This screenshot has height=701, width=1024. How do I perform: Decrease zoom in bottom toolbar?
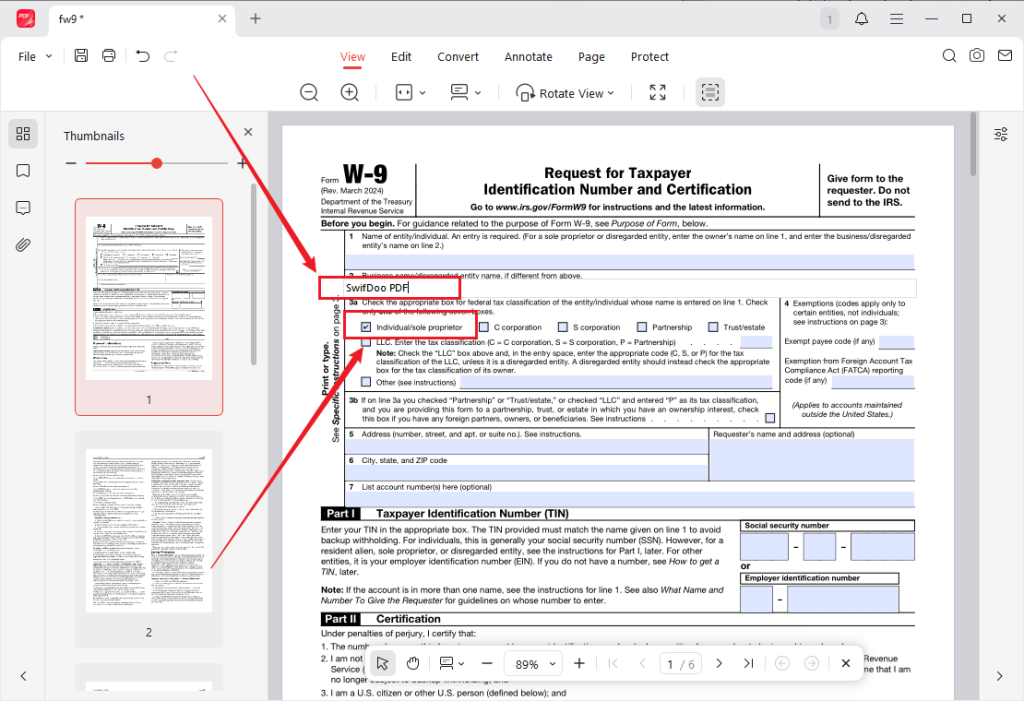tap(487, 663)
